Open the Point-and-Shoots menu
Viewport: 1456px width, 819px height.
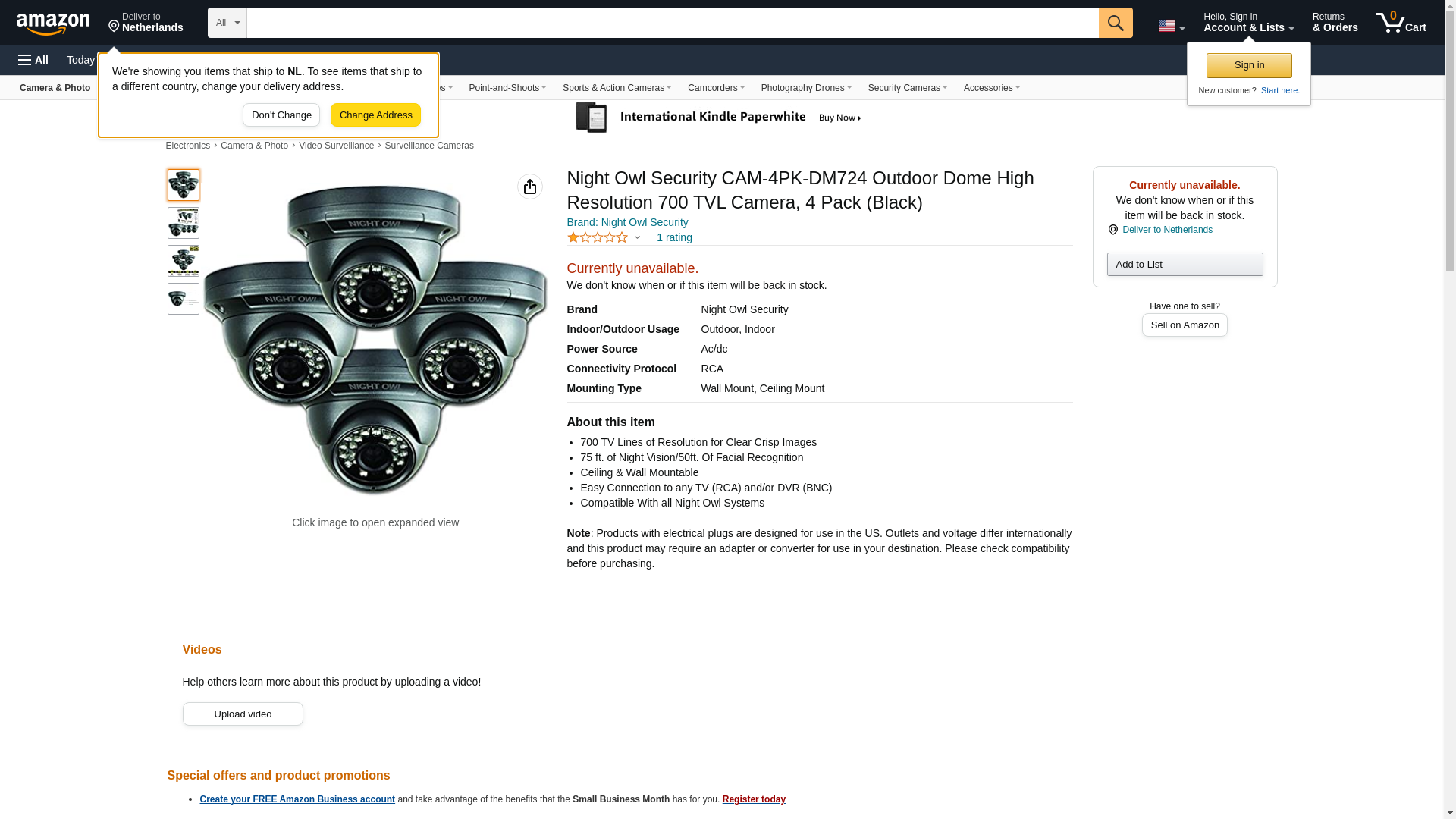(507, 88)
